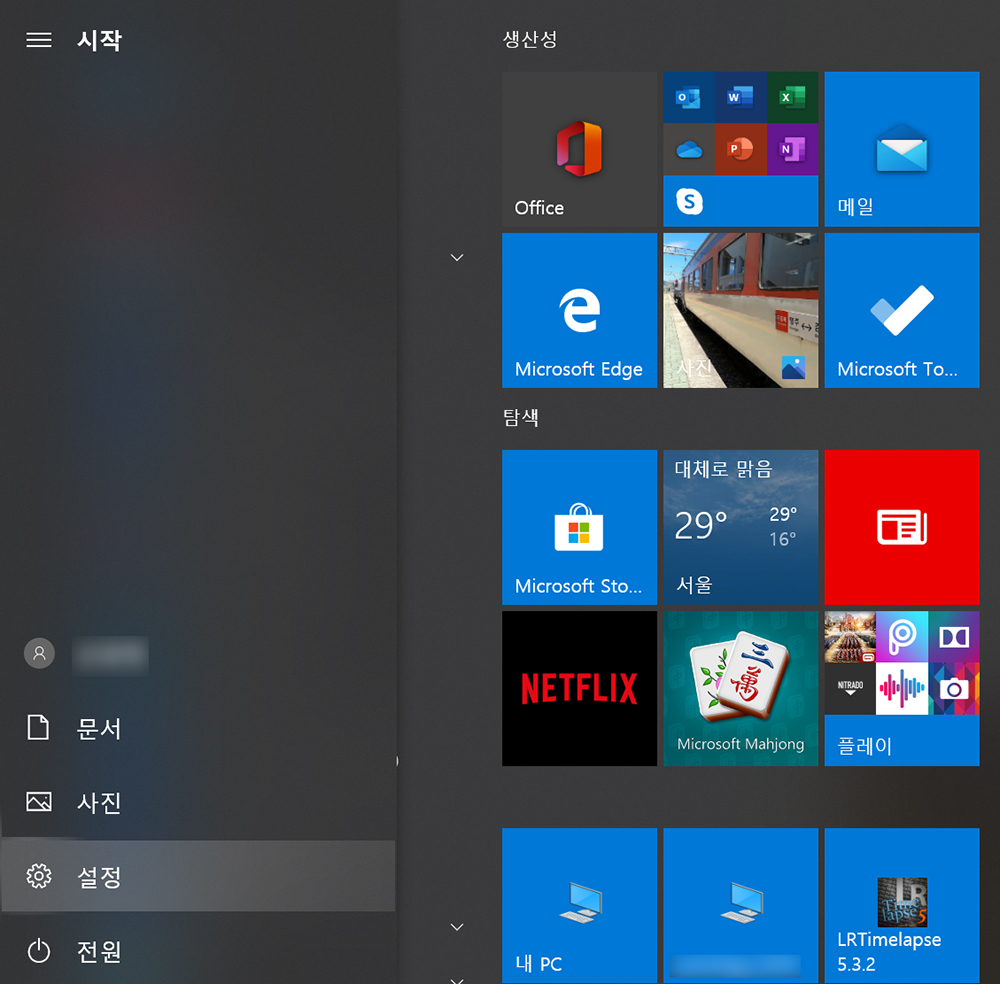
Task: Open Nitrado app in the 플레이 folder
Action: (x=850, y=689)
